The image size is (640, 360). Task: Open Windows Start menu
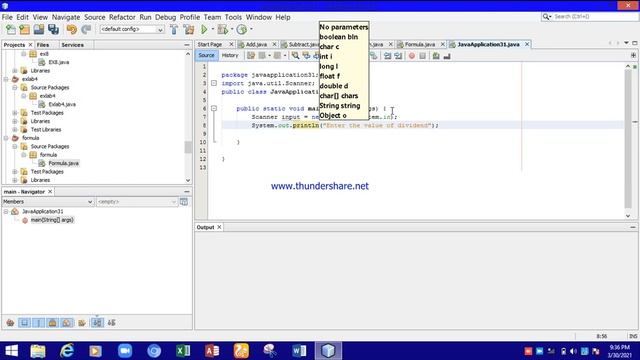point(11,351)
